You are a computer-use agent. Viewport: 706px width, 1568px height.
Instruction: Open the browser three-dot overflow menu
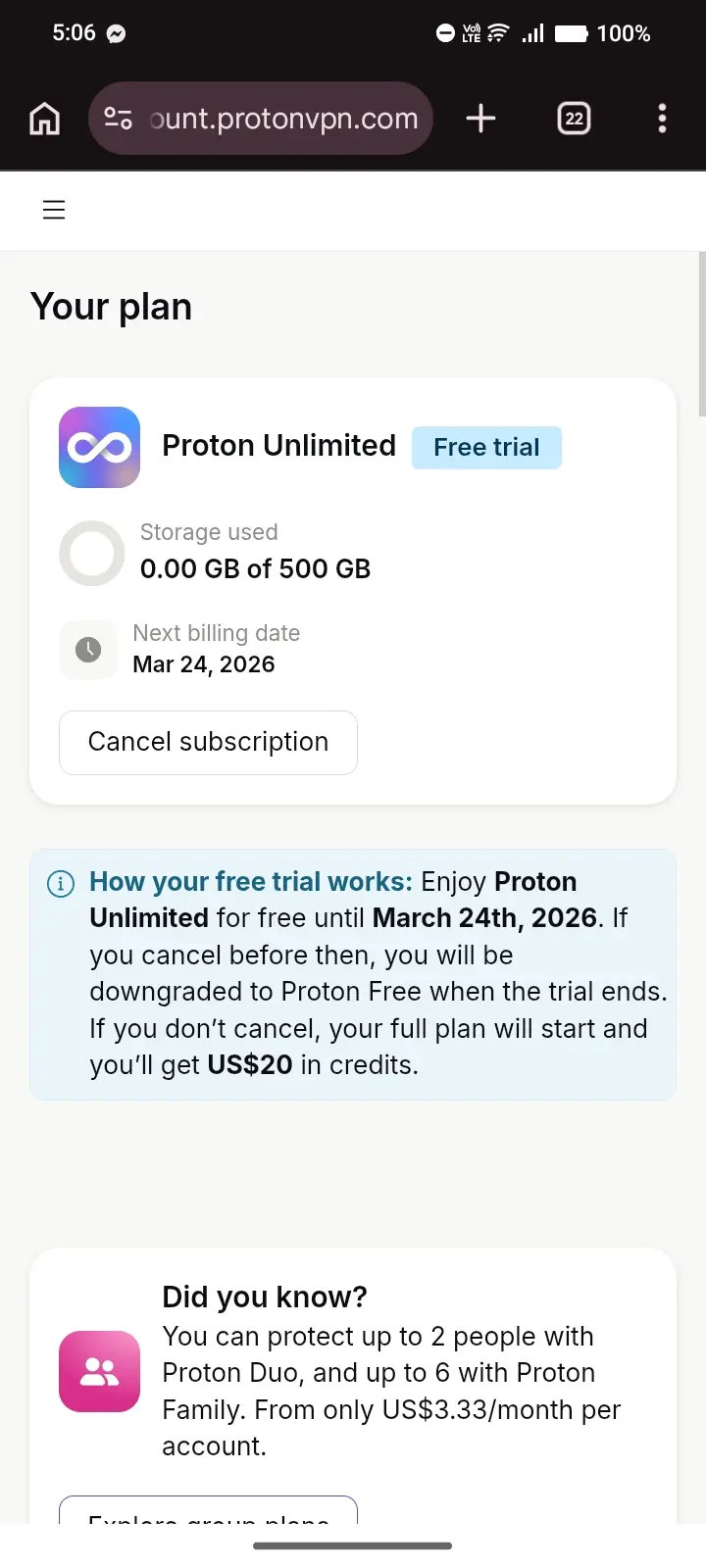[663, 119]
